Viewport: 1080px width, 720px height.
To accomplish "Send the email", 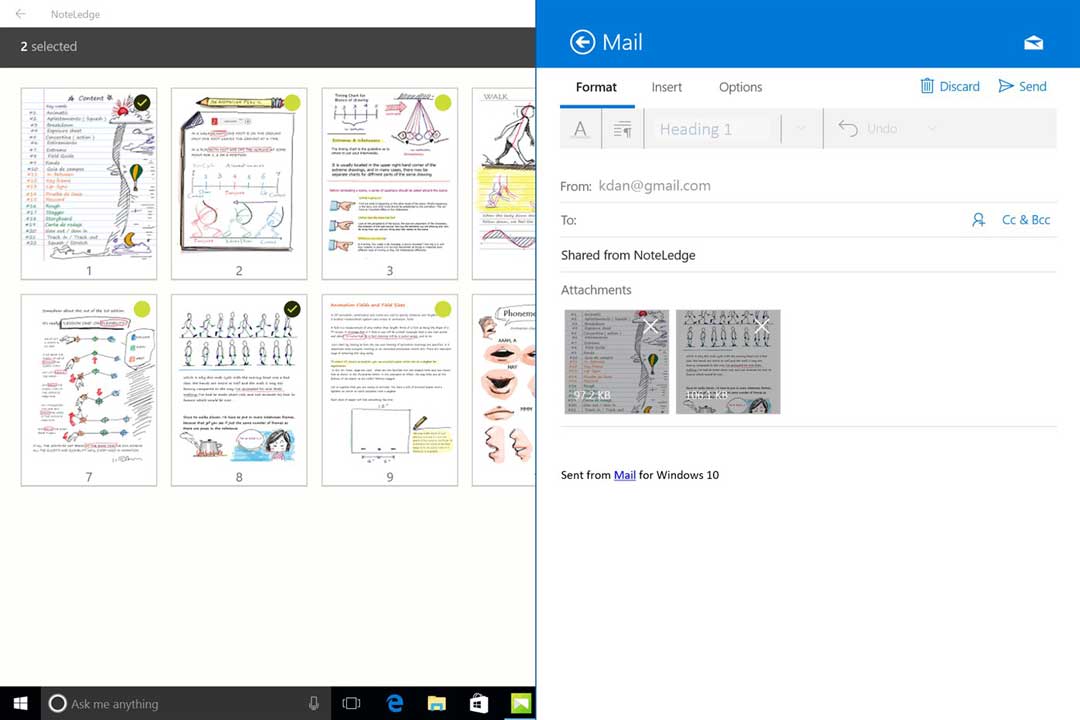I will pyautogui.click(x=1022, y=86).
